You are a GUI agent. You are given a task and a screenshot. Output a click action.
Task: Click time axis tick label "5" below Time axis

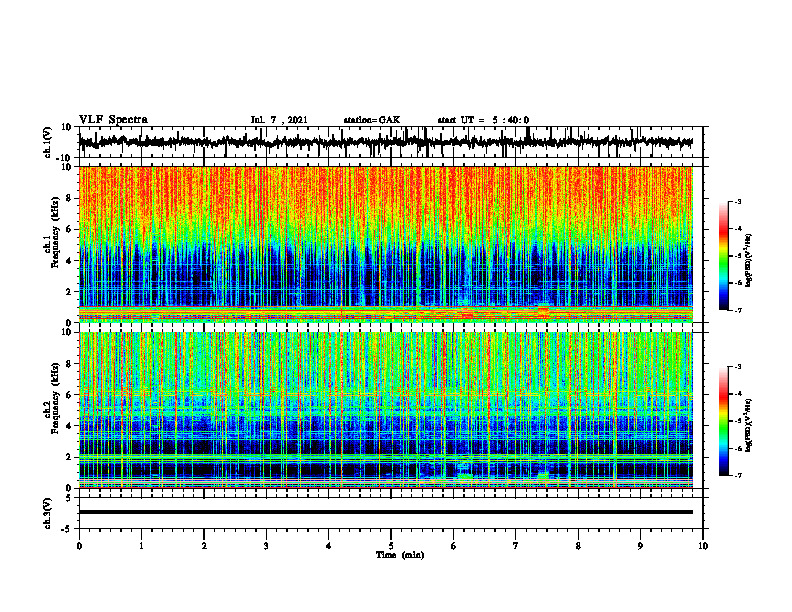(x=391, y=546)
